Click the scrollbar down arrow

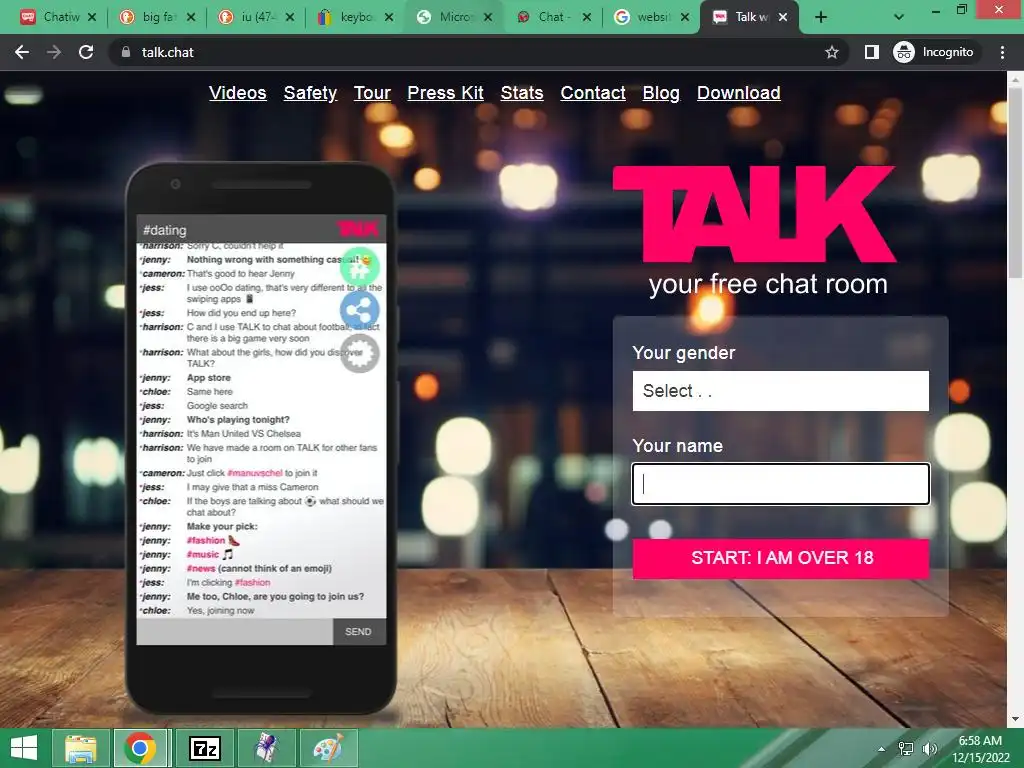[x=1016, y=719]
